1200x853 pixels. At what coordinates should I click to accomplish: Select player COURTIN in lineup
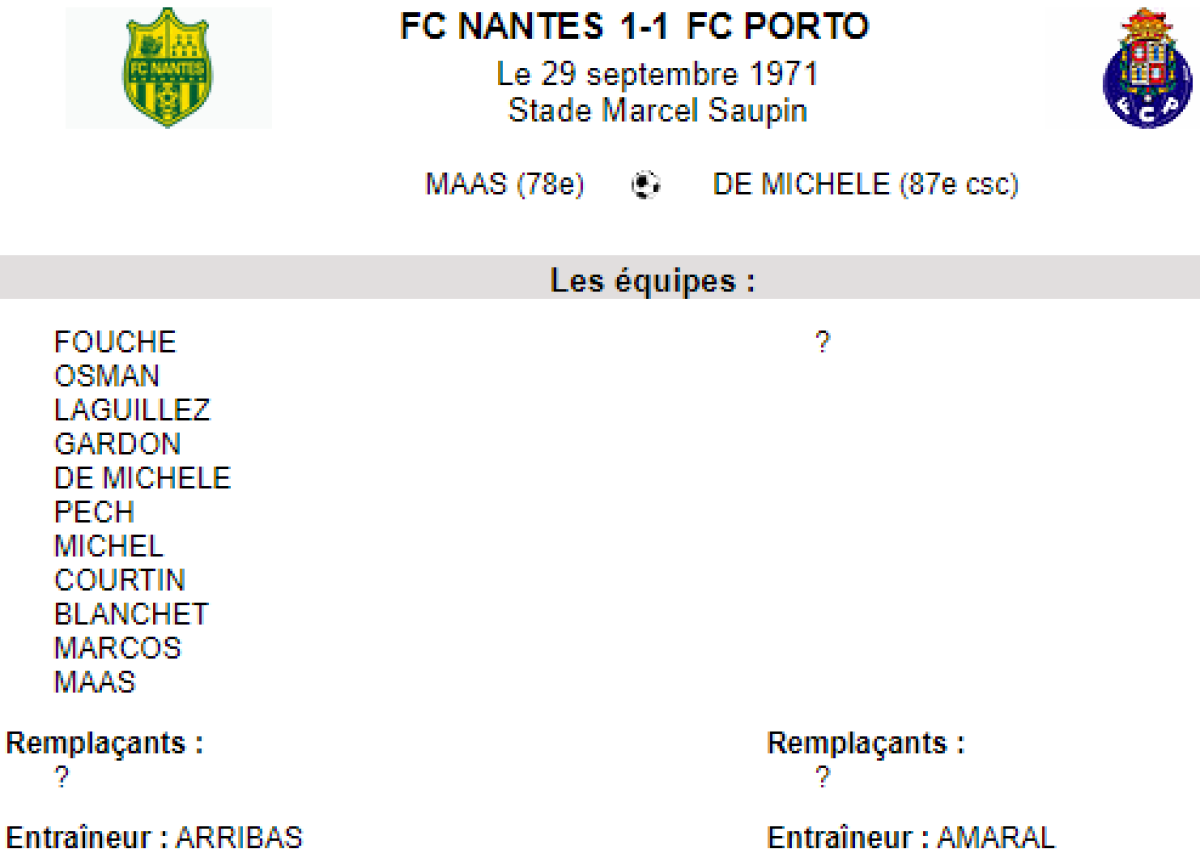point(120,580)
